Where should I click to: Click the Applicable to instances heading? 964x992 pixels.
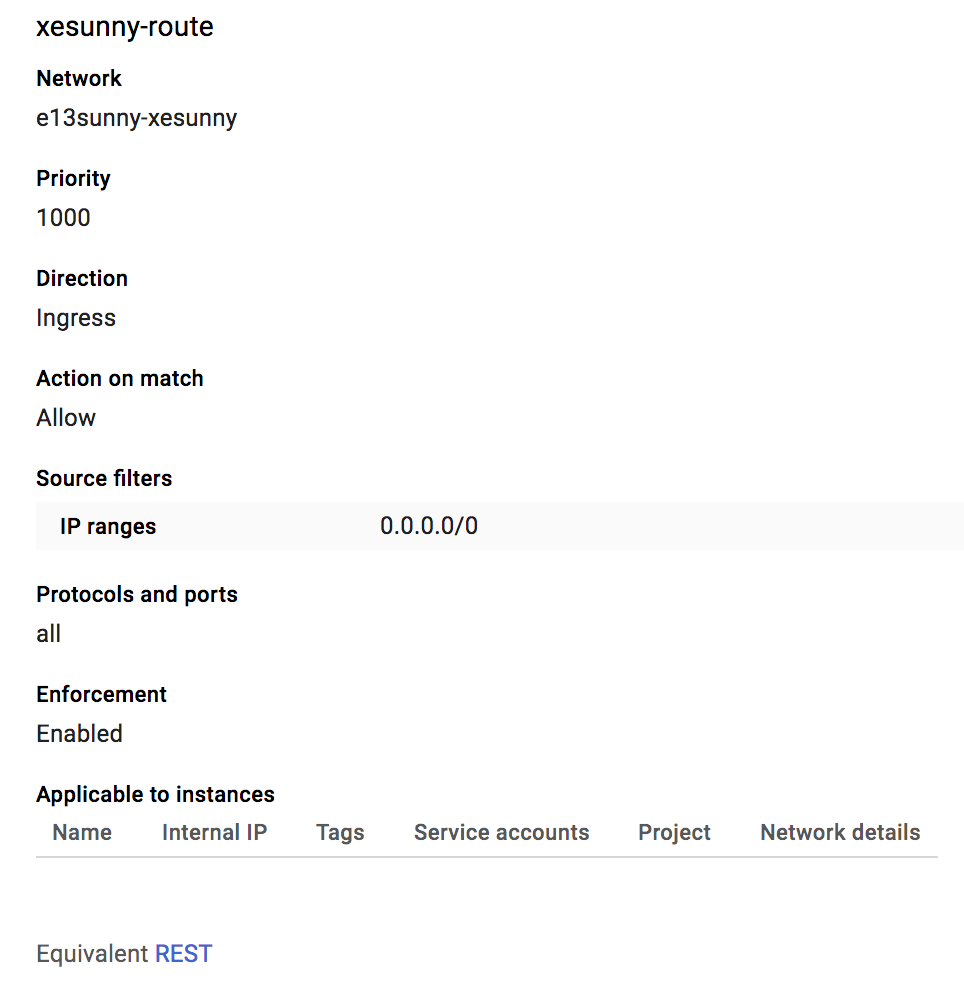[x=155, y=794]
